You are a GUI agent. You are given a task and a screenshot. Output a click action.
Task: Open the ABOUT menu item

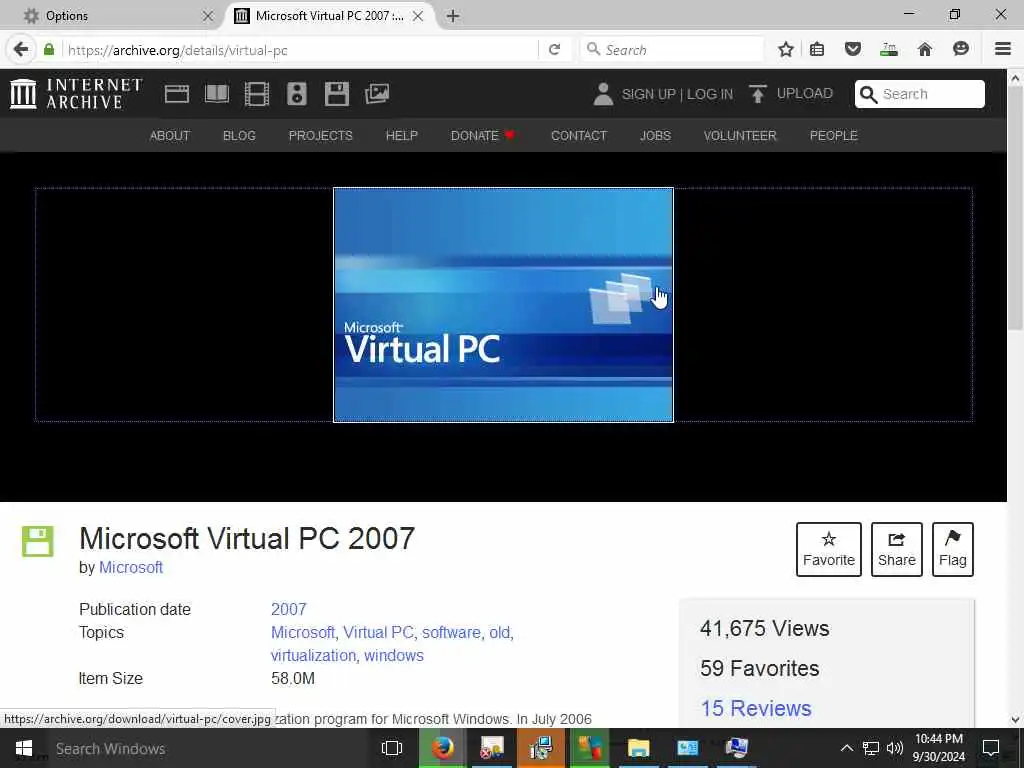click(x=170, y=135)
